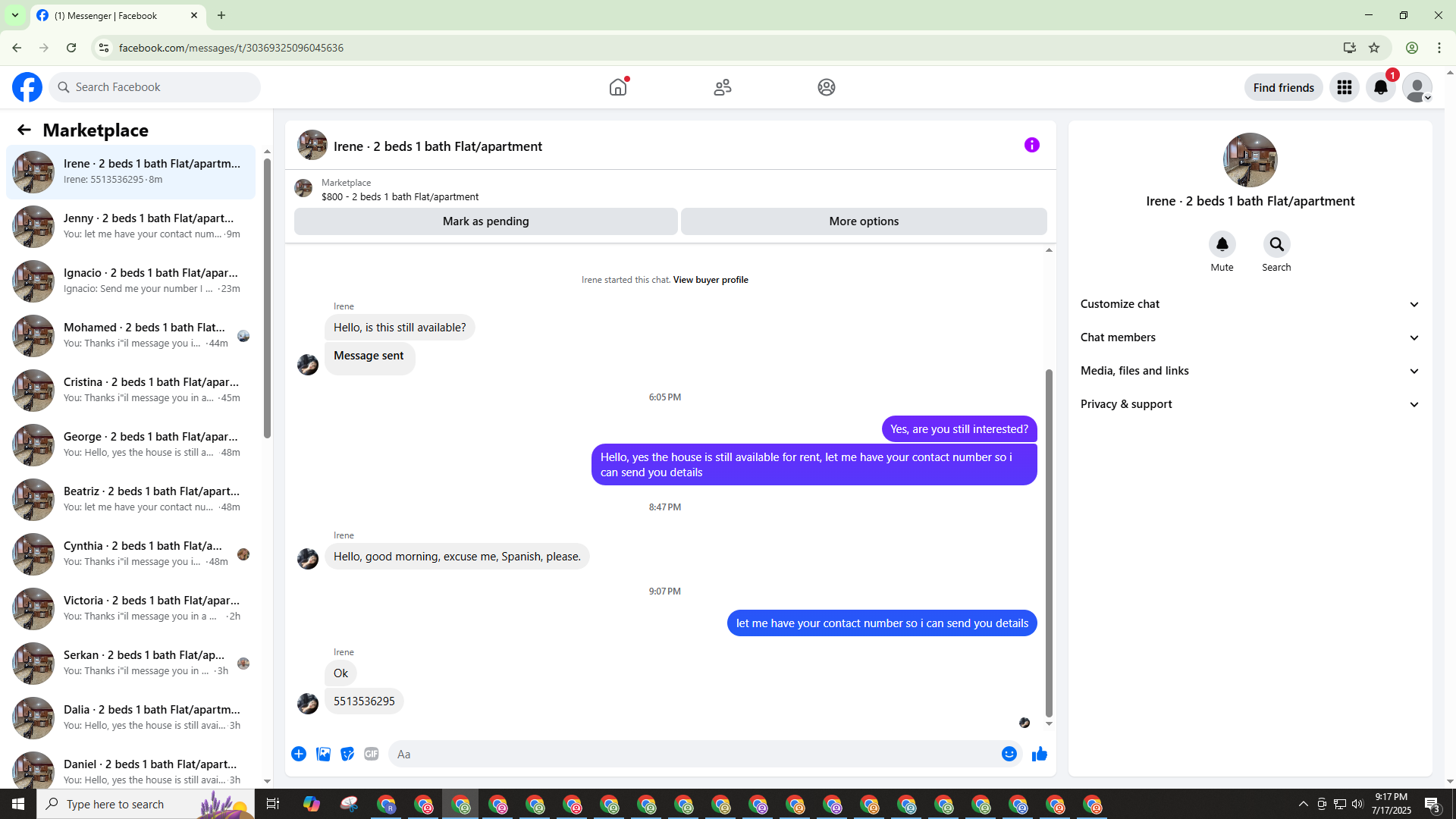Open Chrome menu three dots
Image resolution: width=1456 pixels, height=819 pixels.
1439,48
